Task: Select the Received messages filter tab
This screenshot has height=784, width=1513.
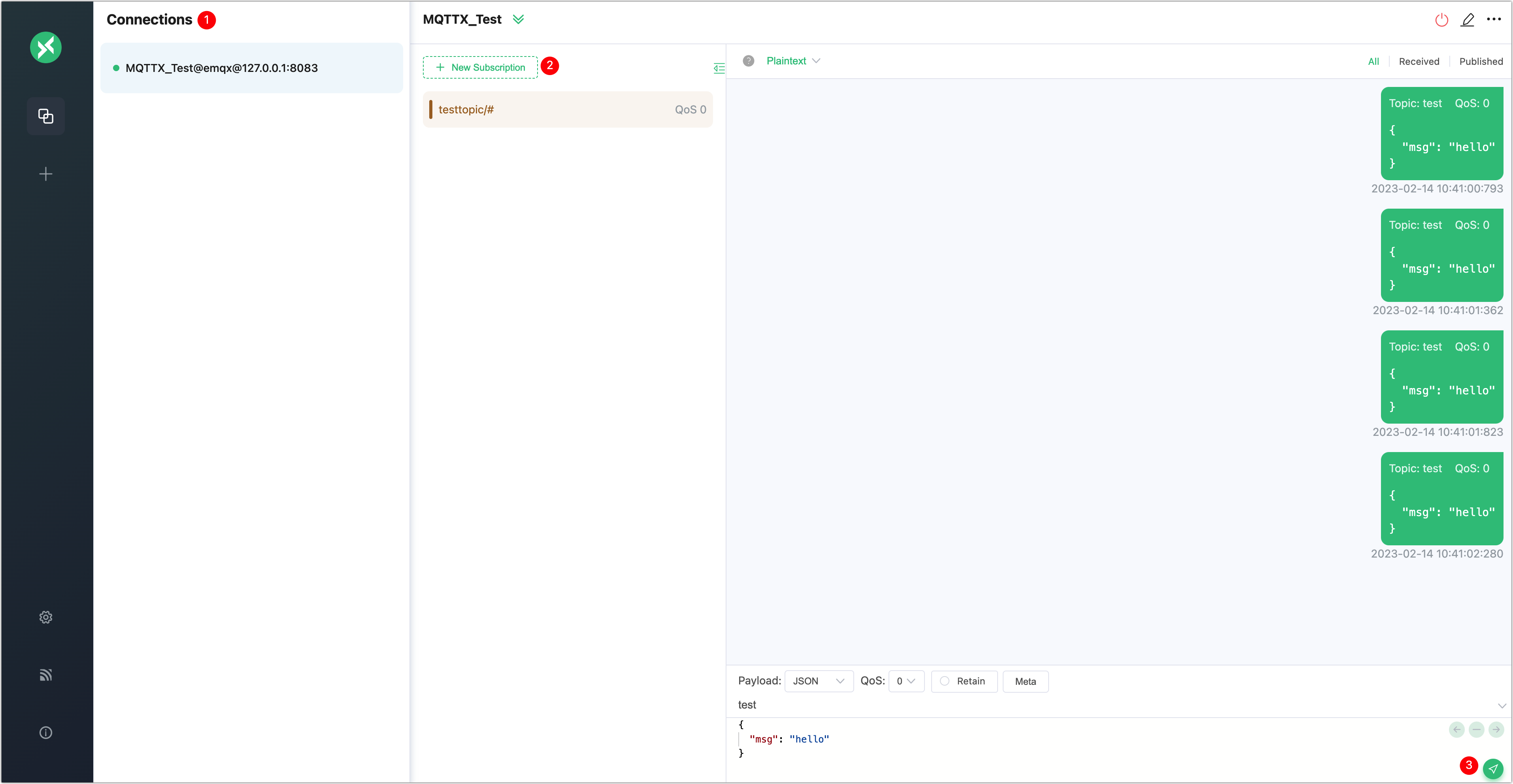Action: (x=1419, y=61)
